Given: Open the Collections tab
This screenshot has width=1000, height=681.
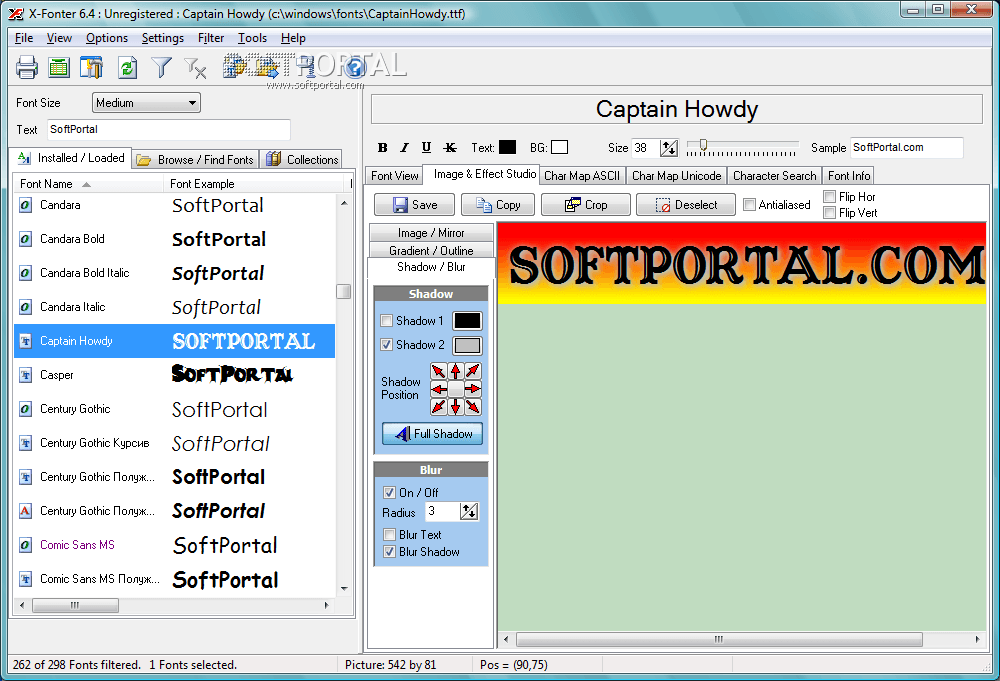Looking at the screenshot, I should click(301, 160).
